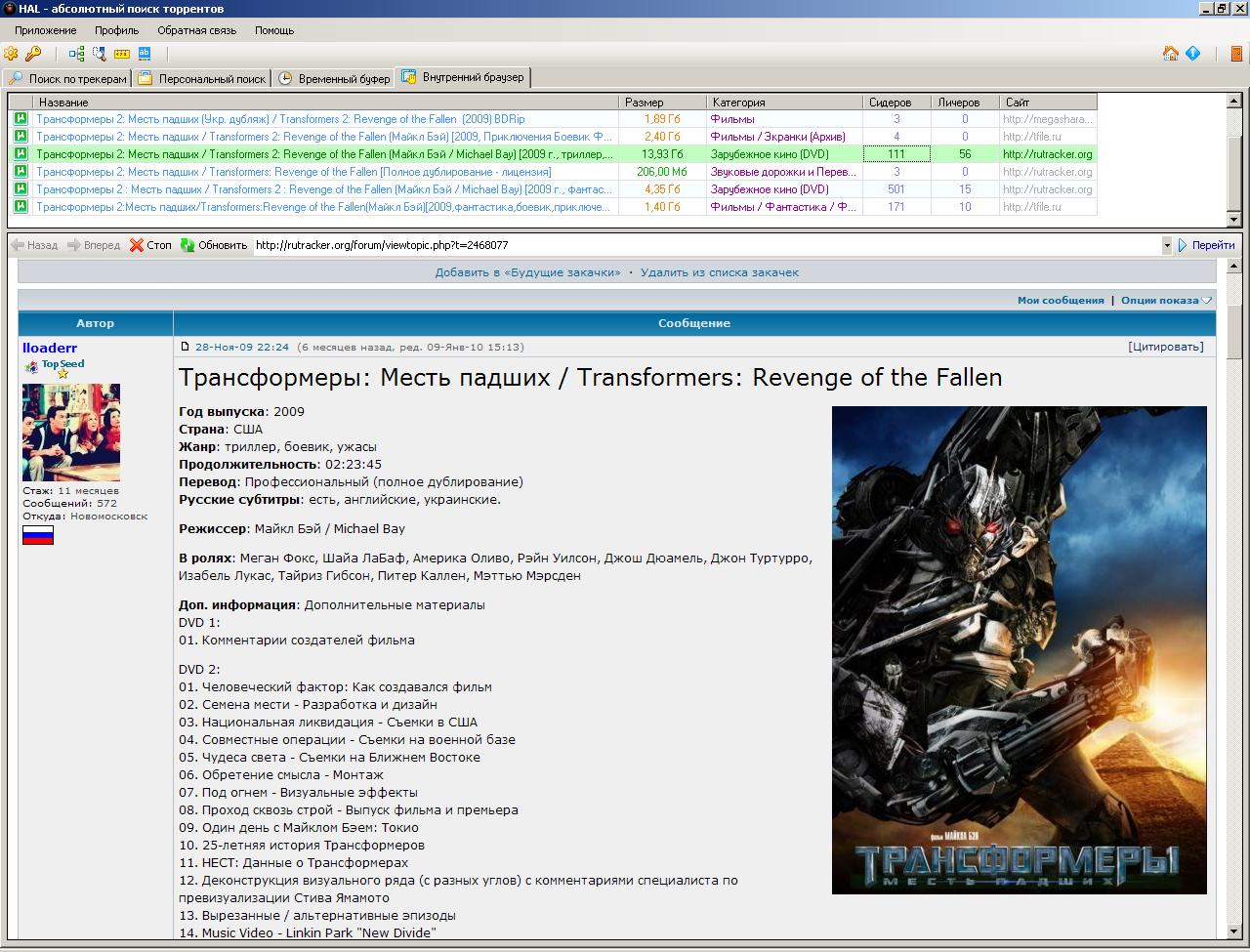Open the Помощь menu
1250x952 pixels.
[x=274, y=30]
